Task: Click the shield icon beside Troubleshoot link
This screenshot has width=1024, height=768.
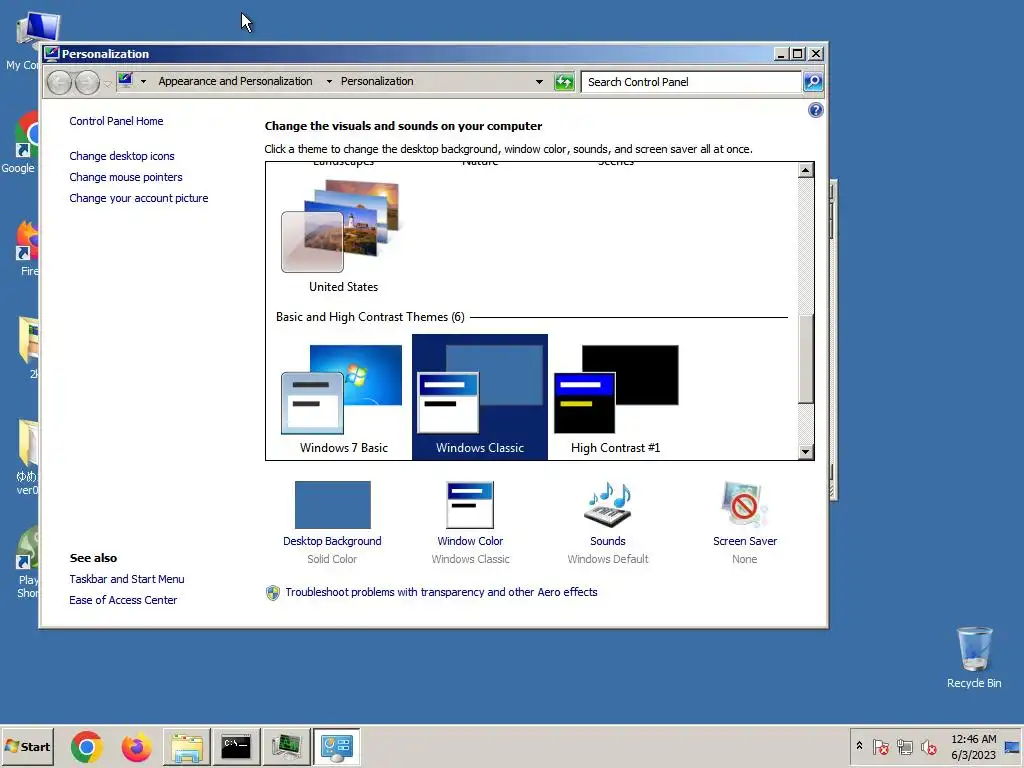Action: pyautogui.click(x=273, y=592)
